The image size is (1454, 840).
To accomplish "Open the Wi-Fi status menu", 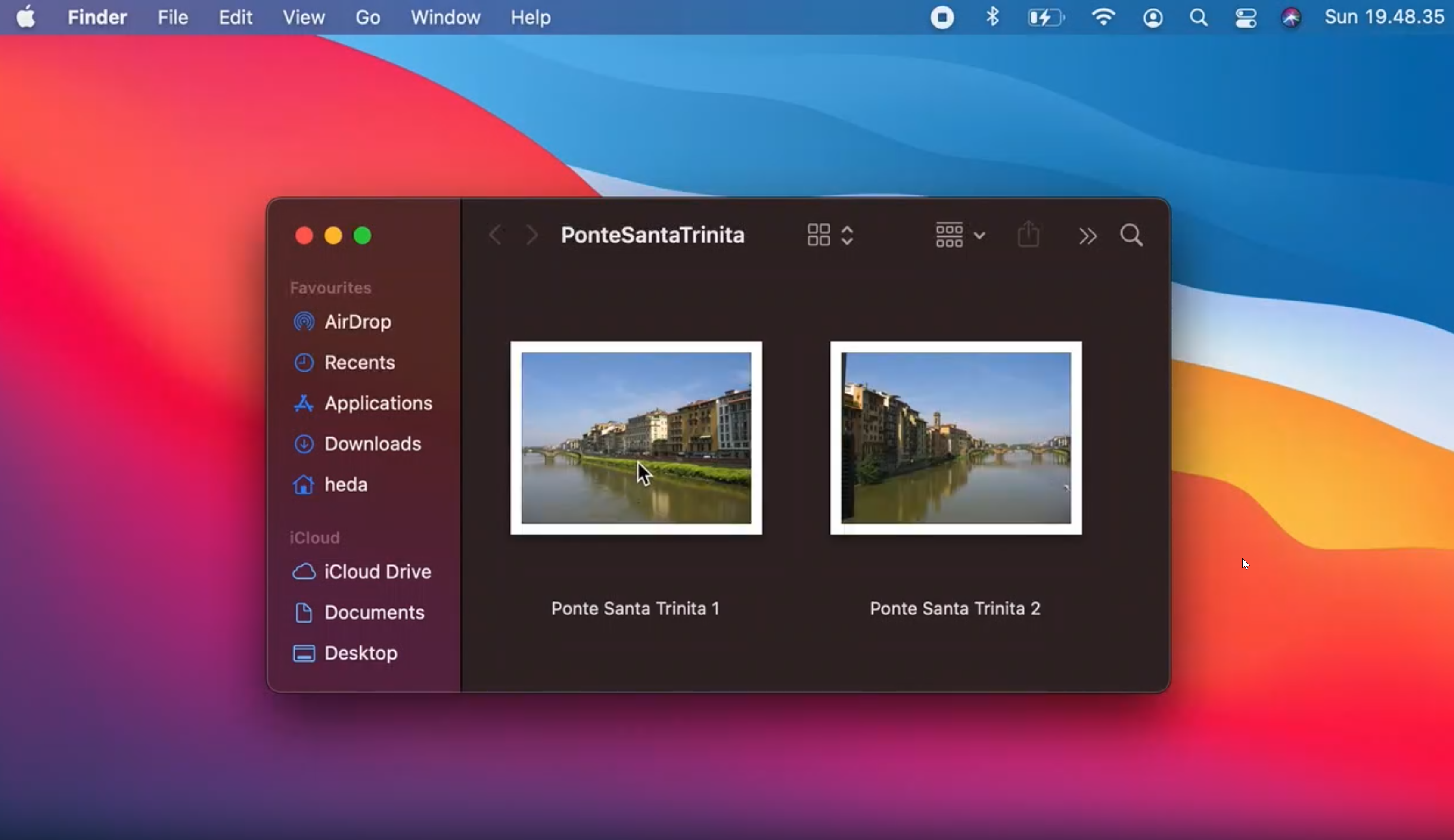I will [1103, 18].
